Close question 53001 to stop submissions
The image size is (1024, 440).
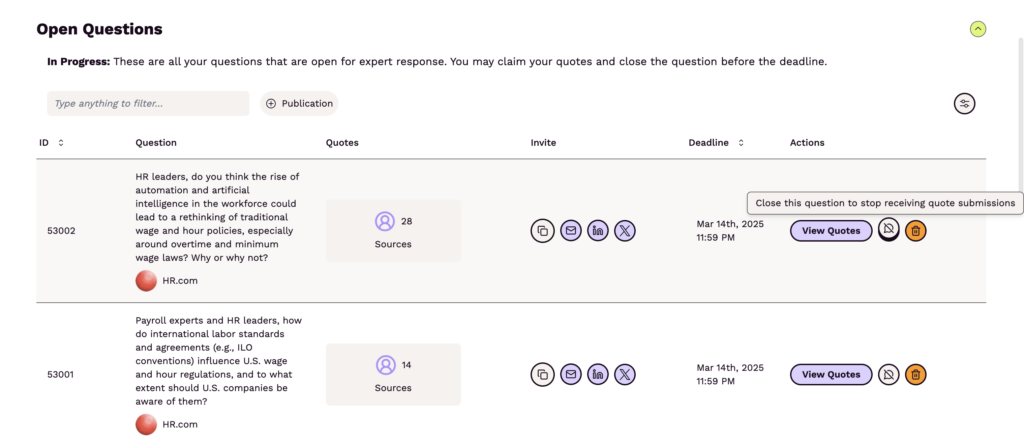pos(888,375)
